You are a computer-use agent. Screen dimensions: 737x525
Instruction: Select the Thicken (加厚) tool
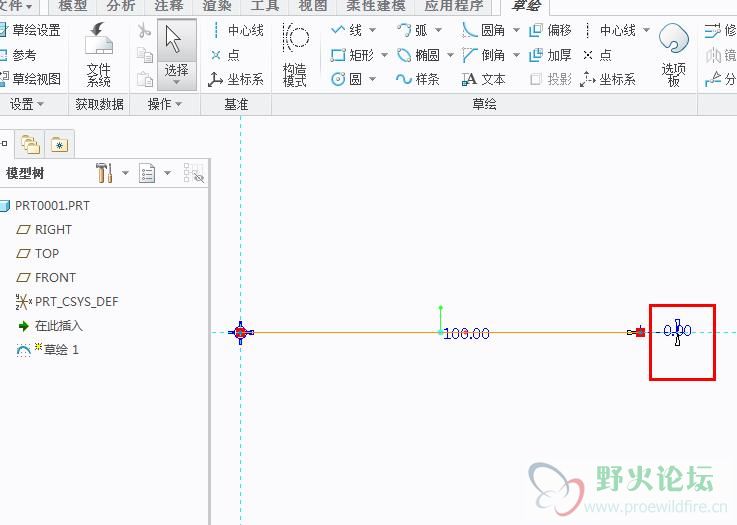(x=550, y=55)
